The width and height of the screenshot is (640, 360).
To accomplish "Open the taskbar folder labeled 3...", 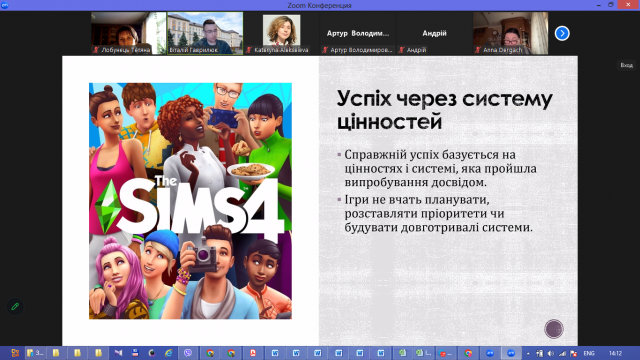I will [x=35, y=353].
